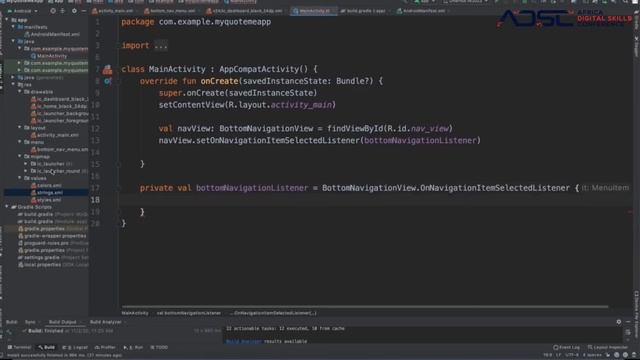Expand java (generated) folder
640x360 pixels.
[13, 77]
